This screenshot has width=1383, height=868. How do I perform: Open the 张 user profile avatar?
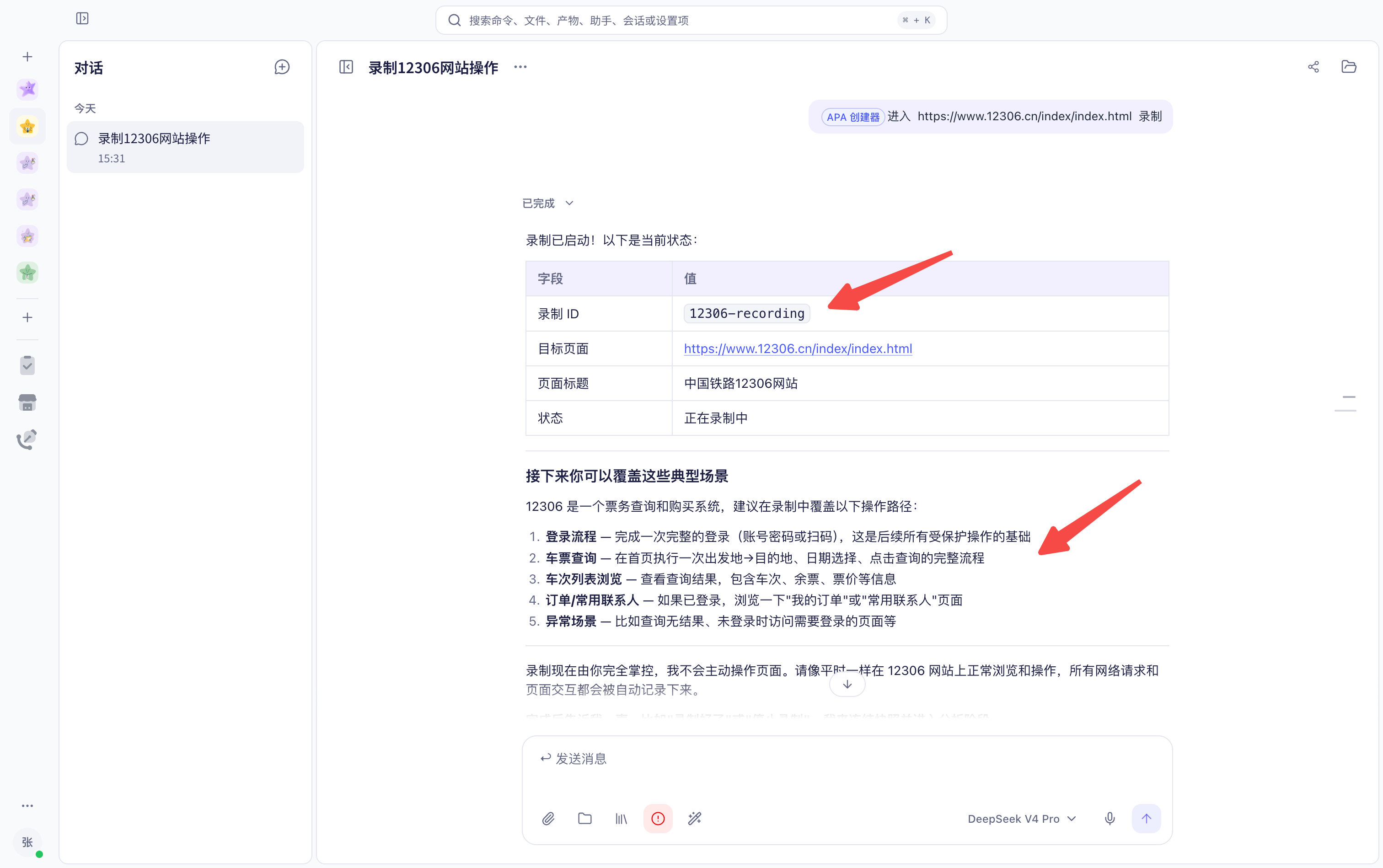(x=27, y=842)
